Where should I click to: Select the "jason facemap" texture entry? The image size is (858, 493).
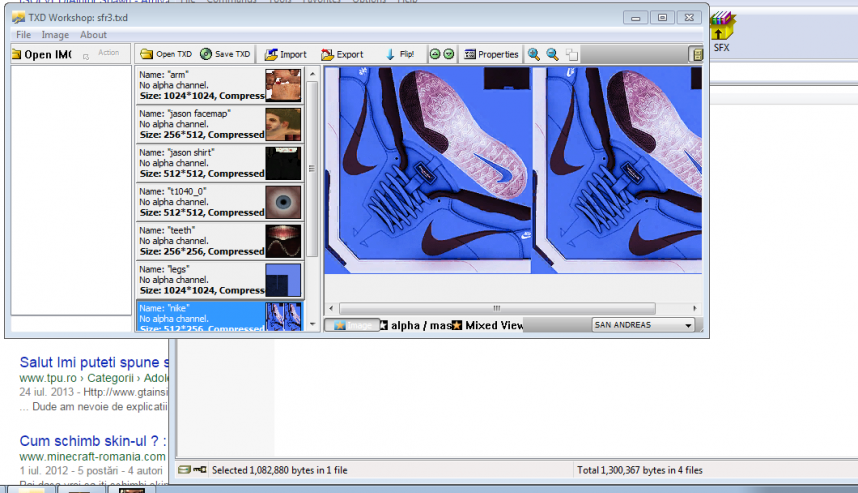[219, 124]
